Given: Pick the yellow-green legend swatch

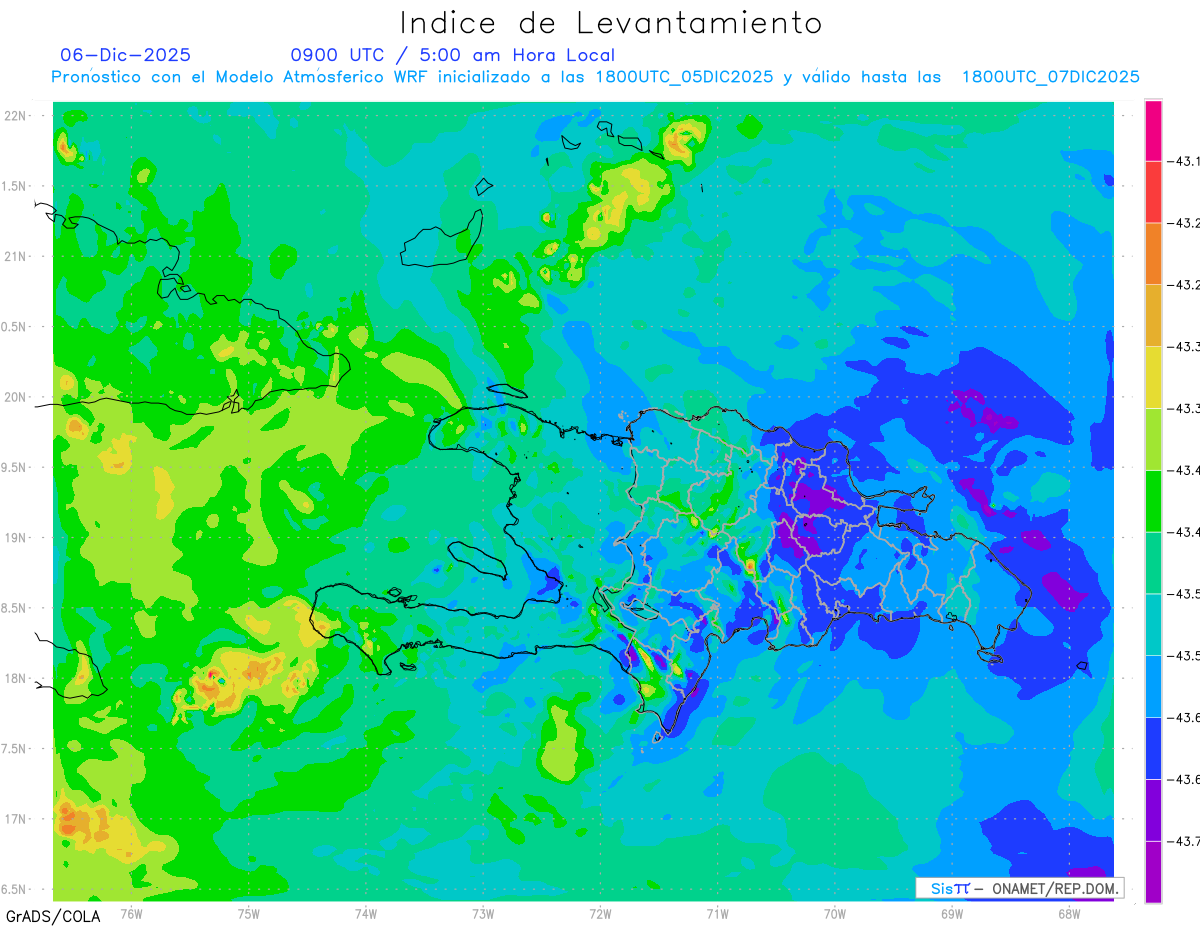Looking at the screenshot, I should click(x=1153, y=439).
